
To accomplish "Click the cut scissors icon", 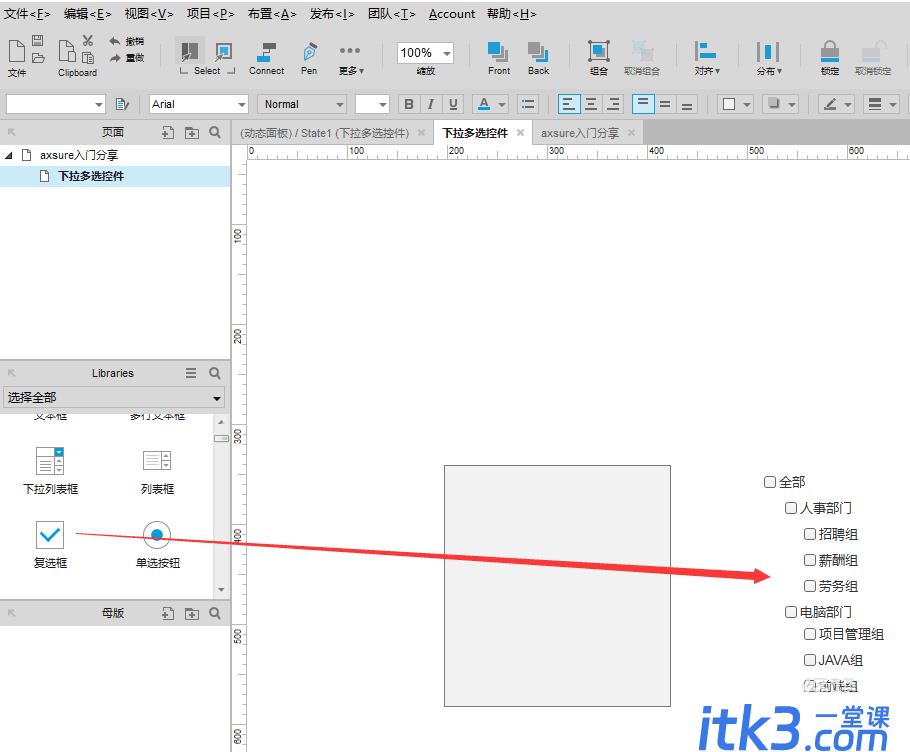I will [x=88, y=40].
